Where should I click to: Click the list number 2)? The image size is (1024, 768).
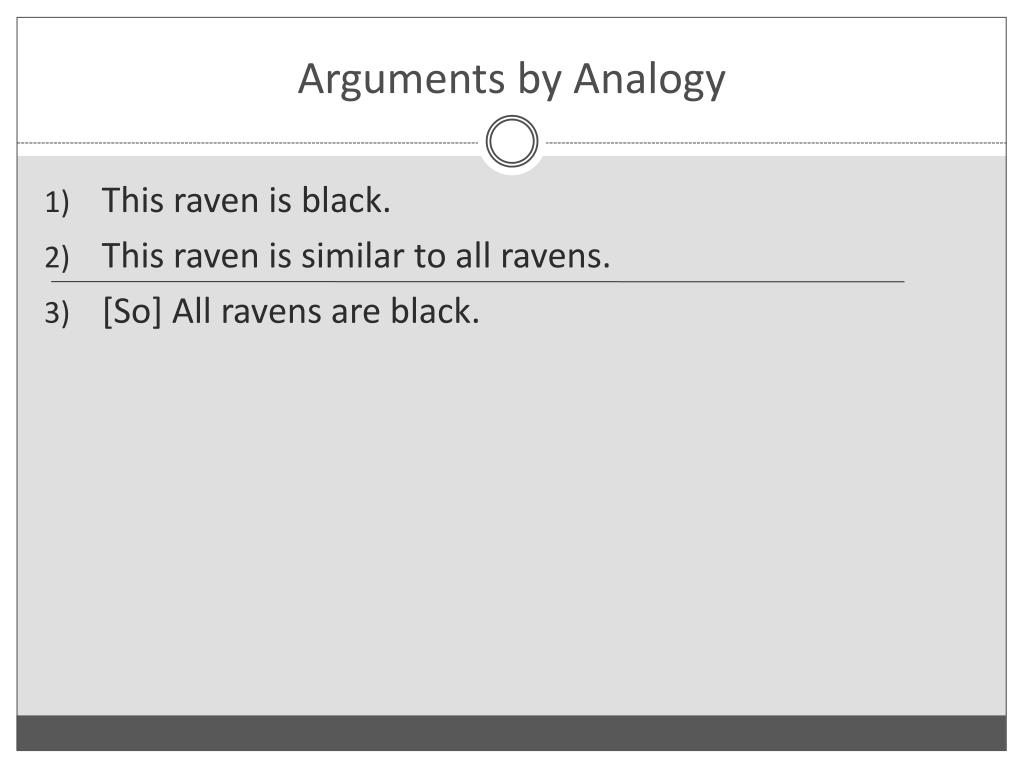57,257
